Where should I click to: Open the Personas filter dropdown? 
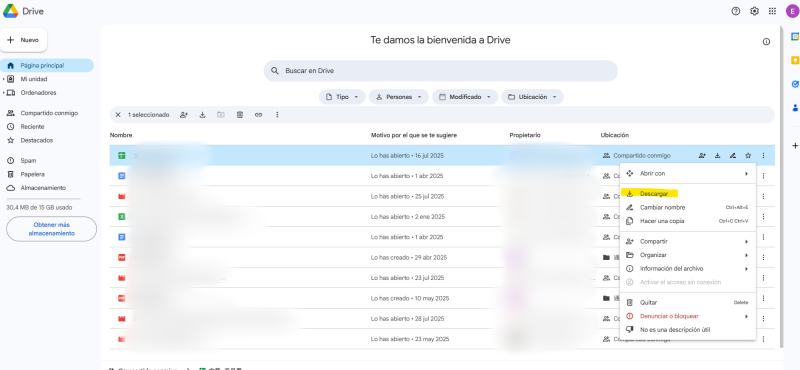click(x=399, y=97)
